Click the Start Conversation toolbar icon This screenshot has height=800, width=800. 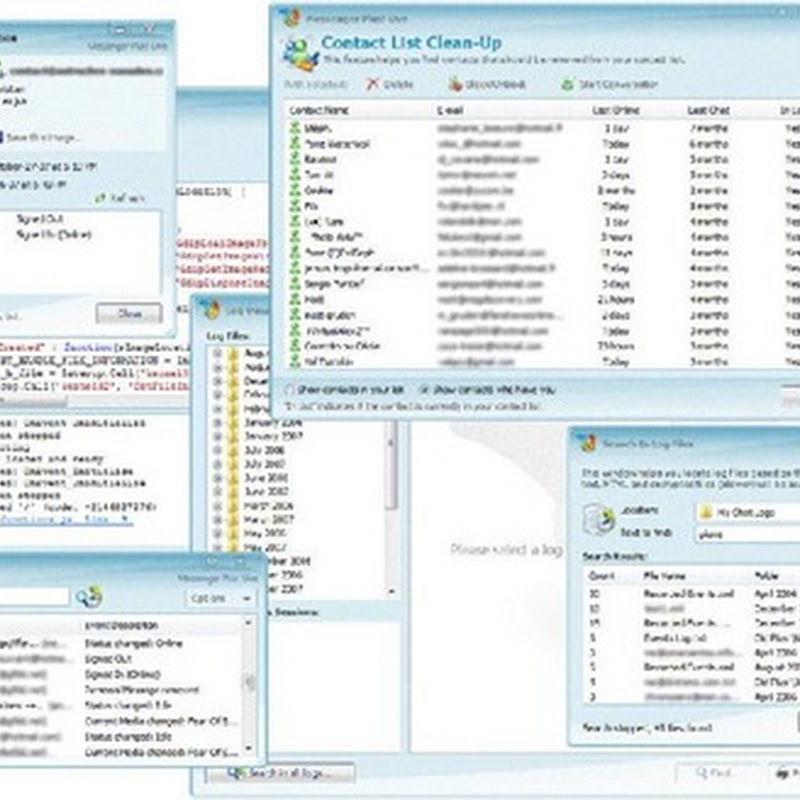[567, 85]
